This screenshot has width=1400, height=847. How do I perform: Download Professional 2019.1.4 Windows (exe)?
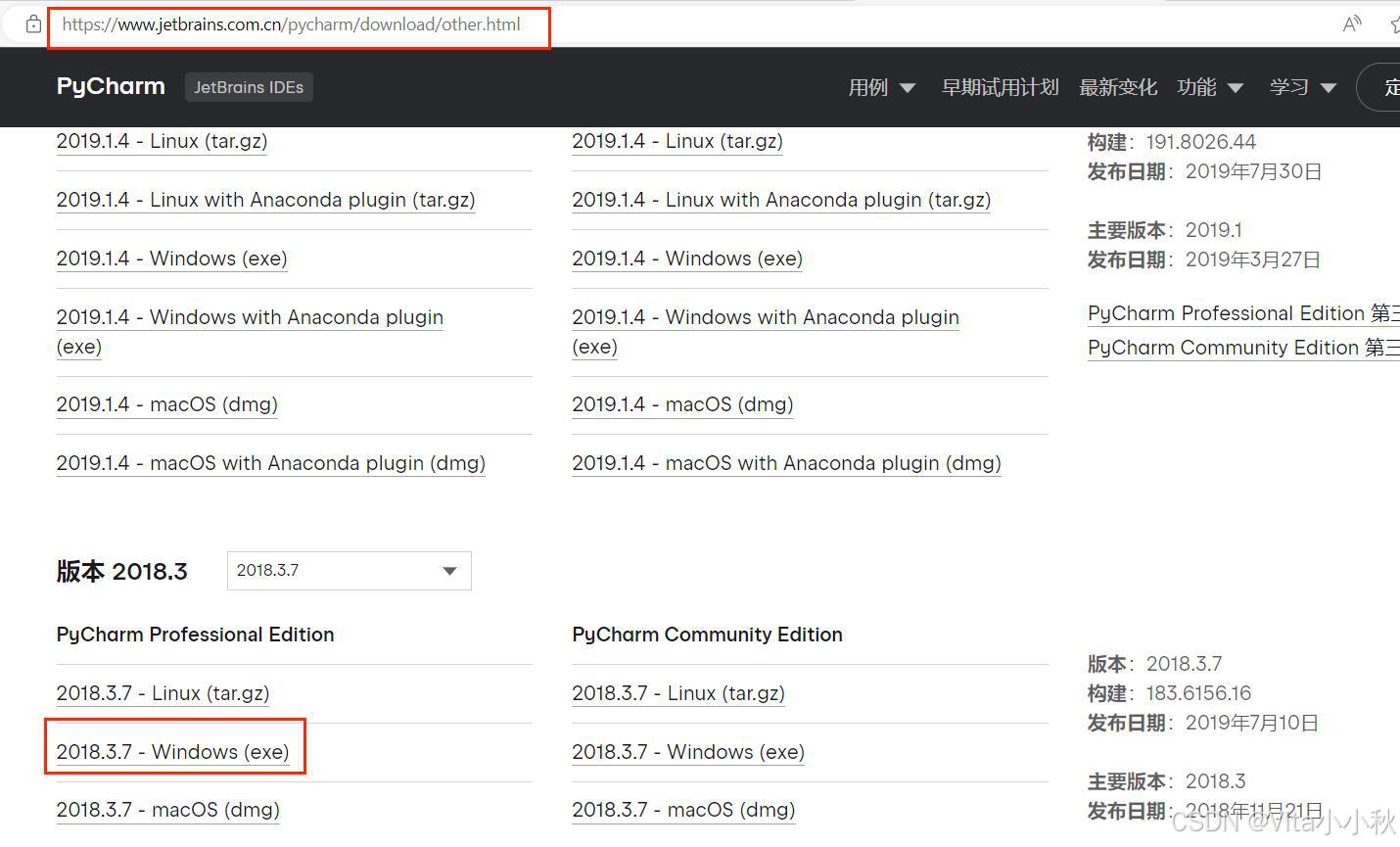tap(171, 259)
